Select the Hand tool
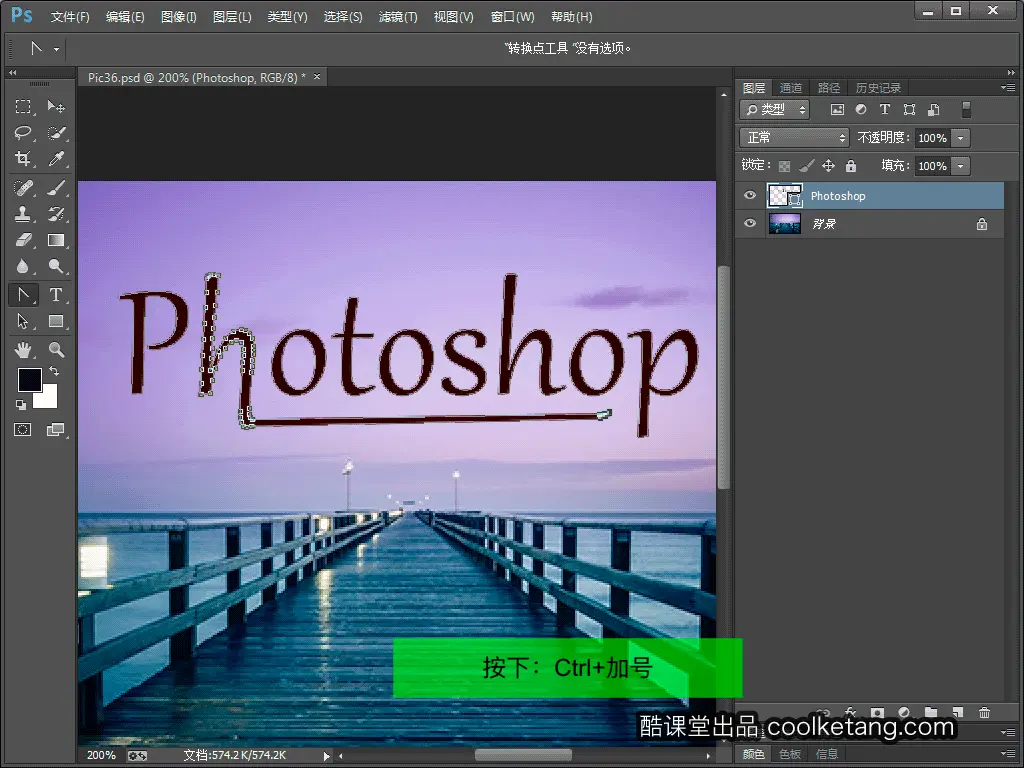1024x768 pixels. tap(23, 350)
